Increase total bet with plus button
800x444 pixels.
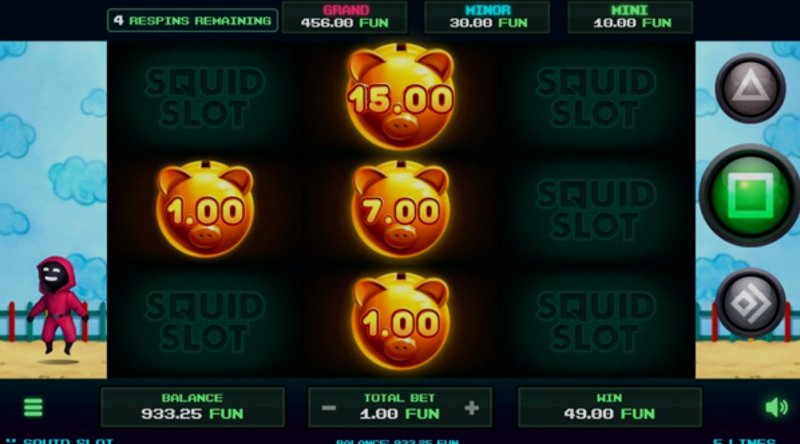472,408
